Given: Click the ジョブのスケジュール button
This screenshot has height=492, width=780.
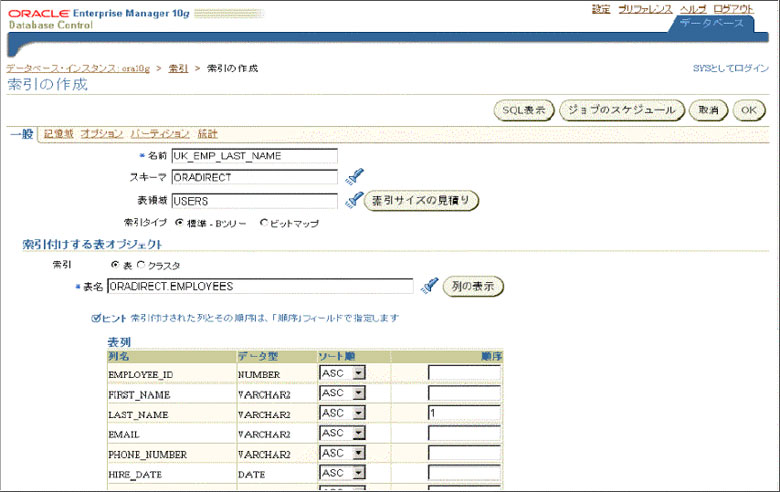Looking at the screenshot, I should click(621, 110).
